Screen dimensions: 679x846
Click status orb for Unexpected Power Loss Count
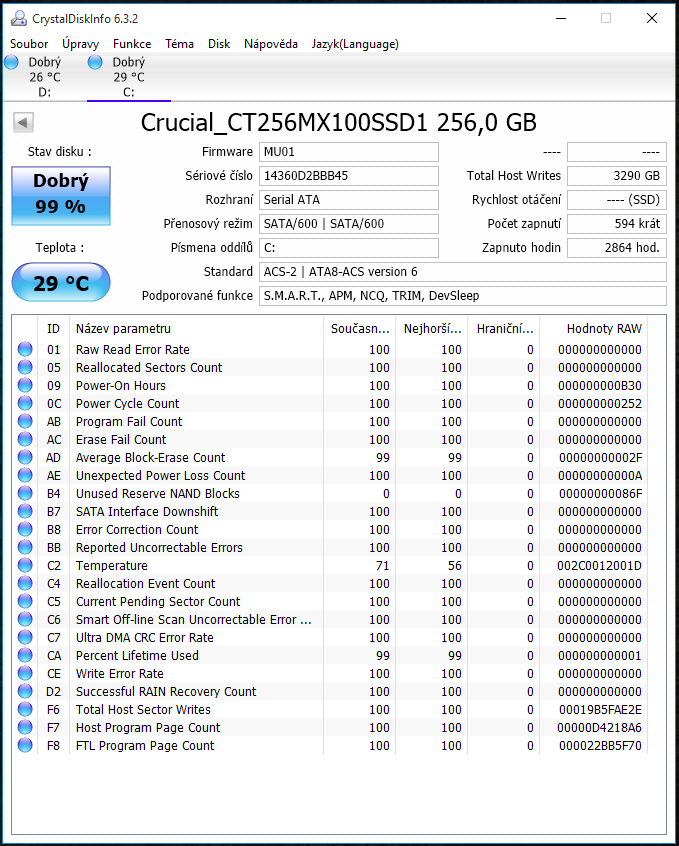pyautogui.click(x=25, y=475)
